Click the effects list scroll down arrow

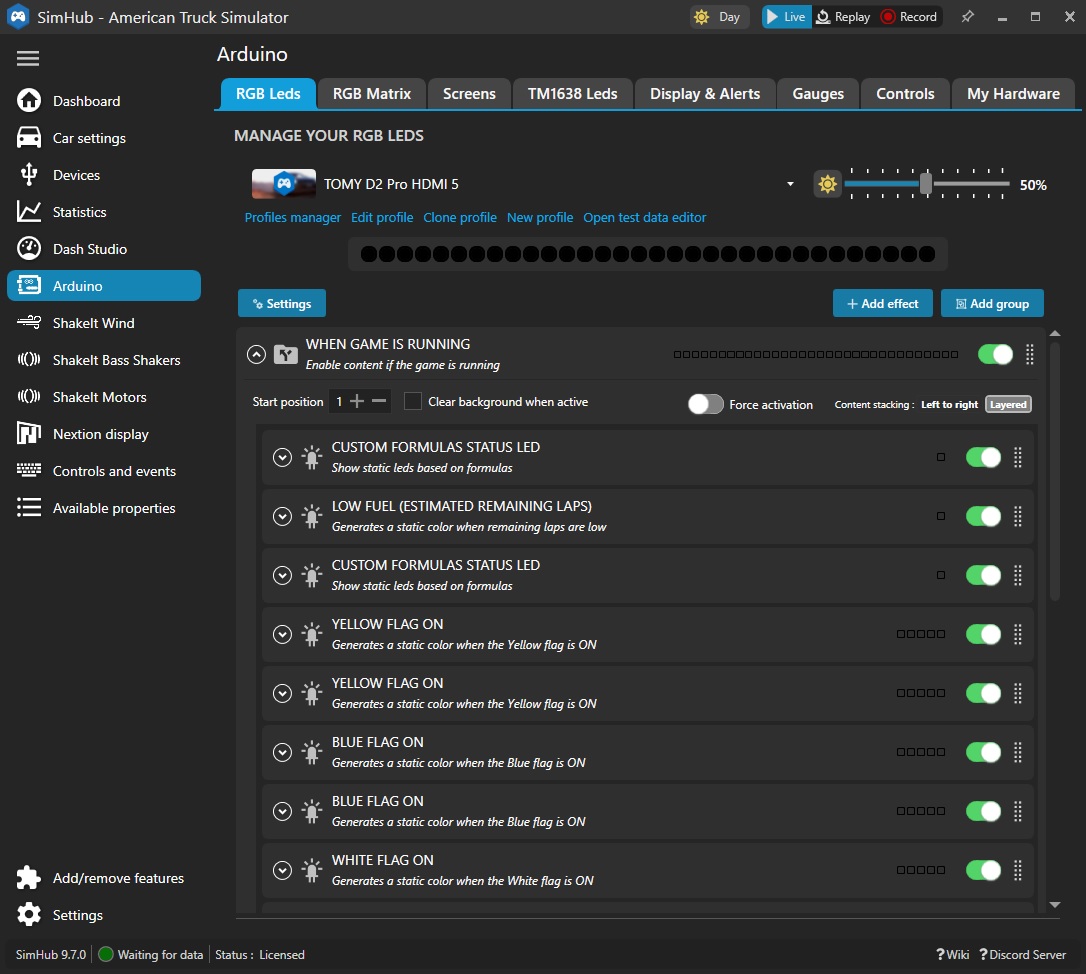click(1055, 905)
